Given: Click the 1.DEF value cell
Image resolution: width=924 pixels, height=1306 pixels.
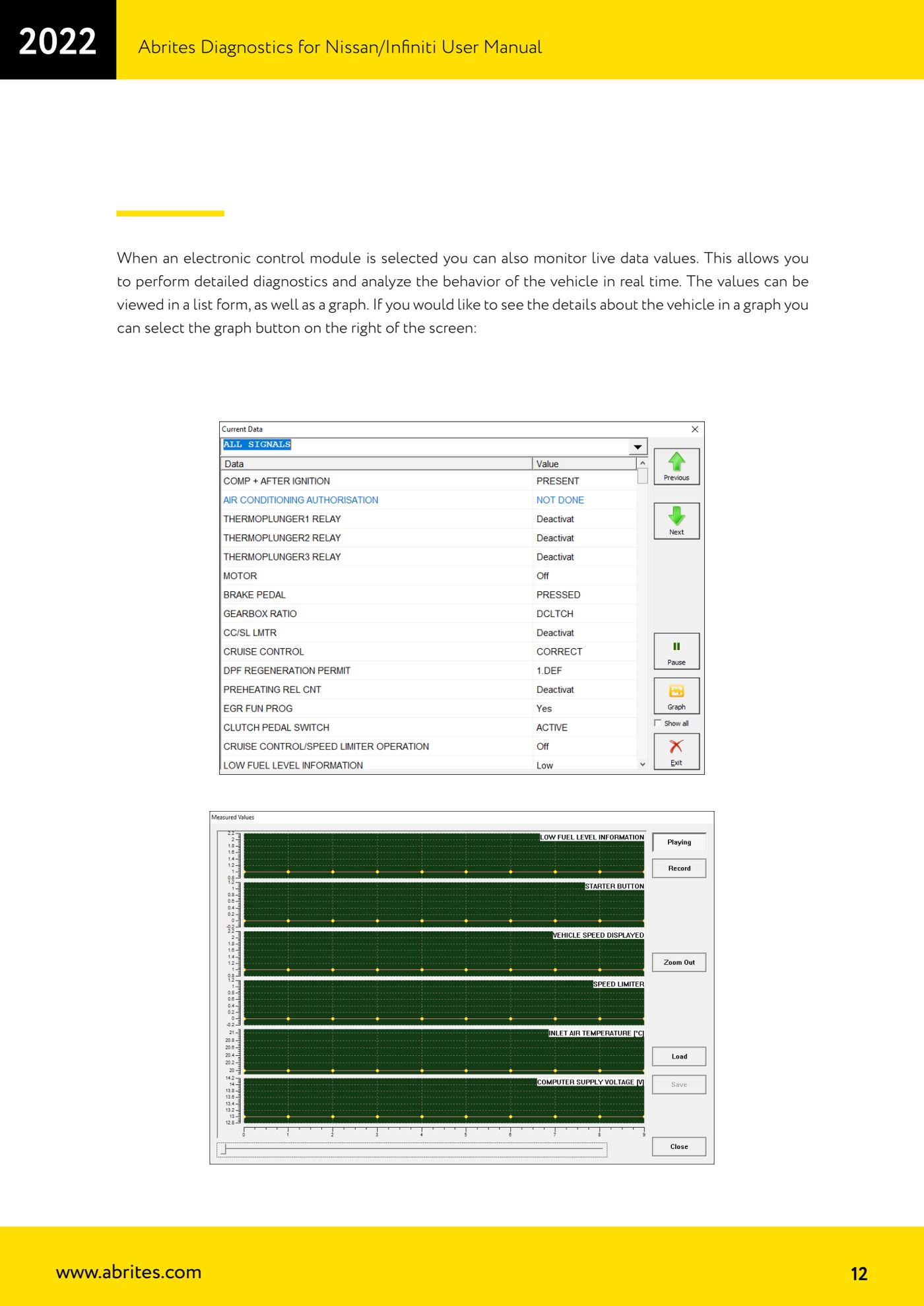Looking at the screenshot, I should (585, 670).
